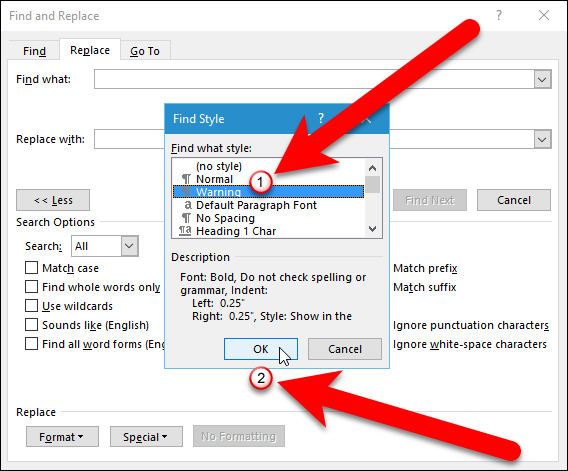Click the Find Style dialog help icon
Viewport: 568px width, 471px height.
pos(321,118)
